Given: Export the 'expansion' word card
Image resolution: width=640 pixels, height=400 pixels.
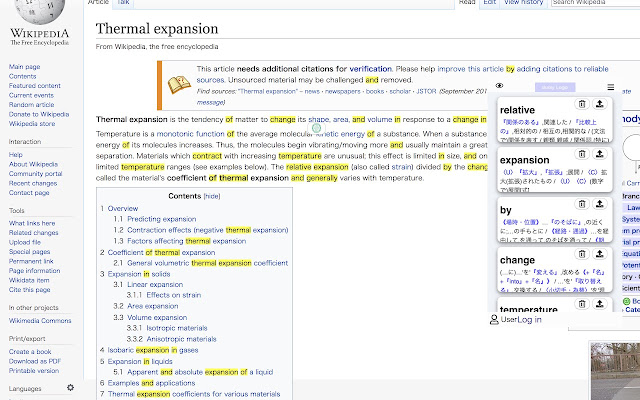Looking at the screenshot, I should click(x=600, y=154).
